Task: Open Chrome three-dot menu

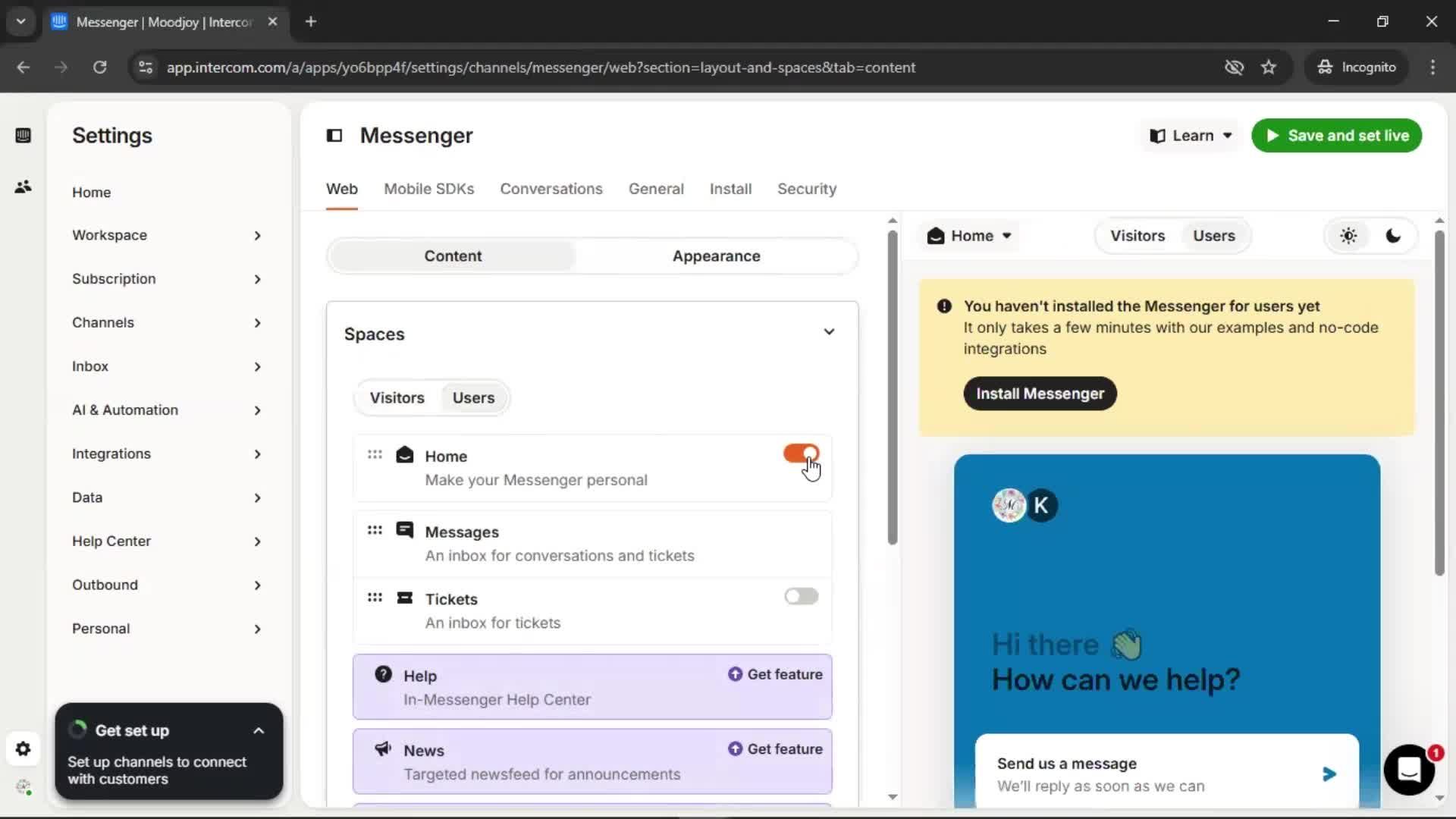Action: click(x=1432, y=67)
